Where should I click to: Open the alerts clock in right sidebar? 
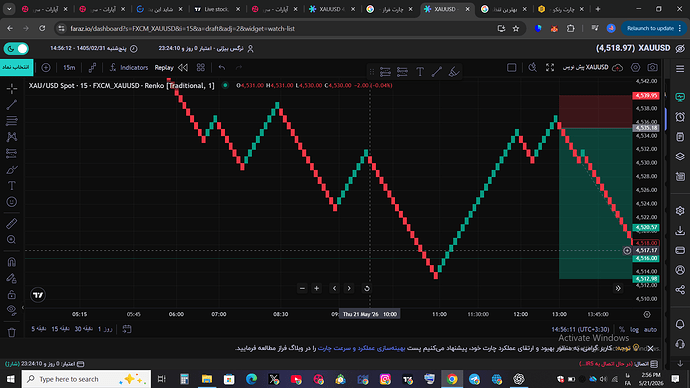[x=680, y=117]
